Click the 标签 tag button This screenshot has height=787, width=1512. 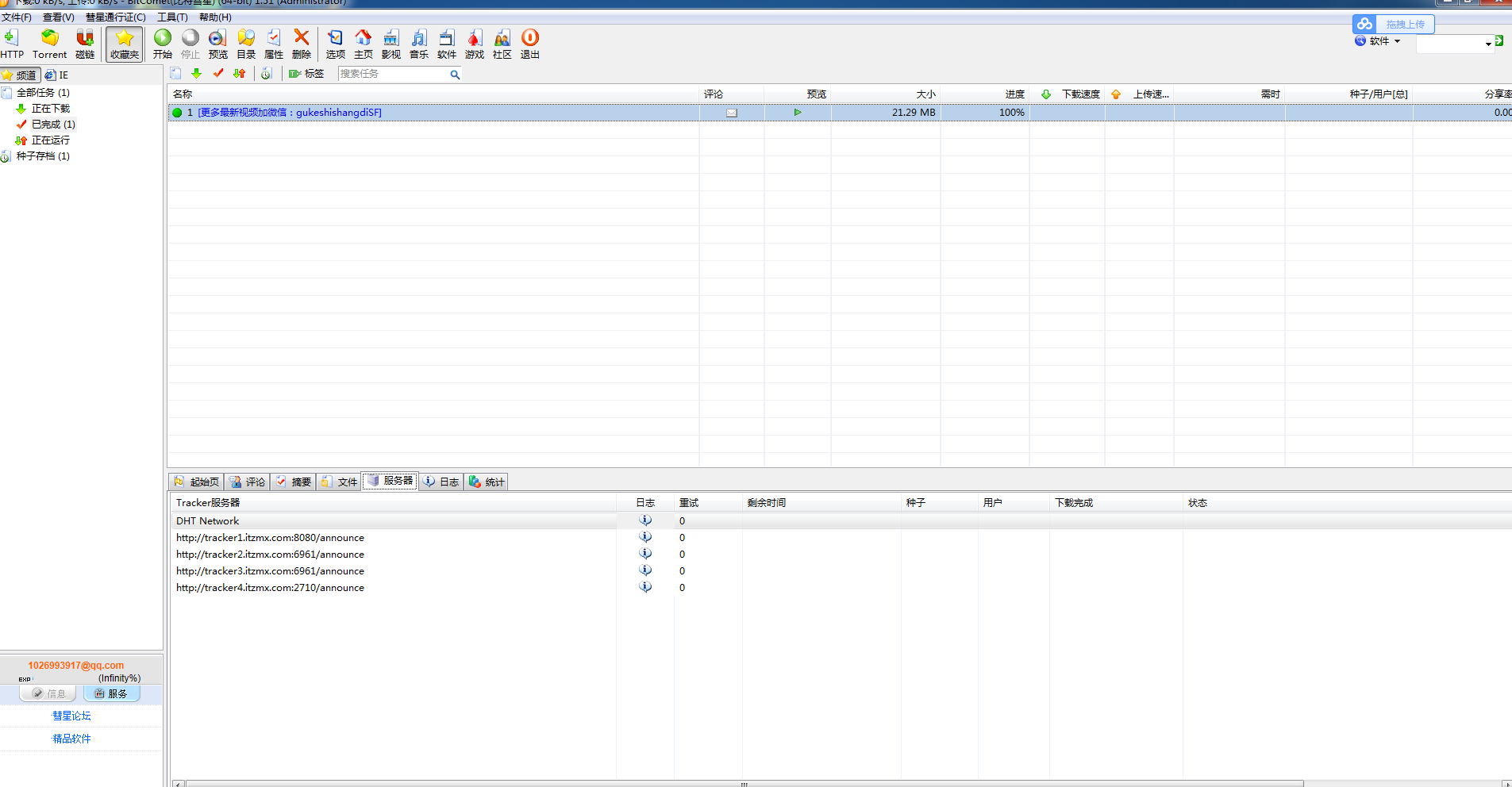tap(306, 74)
